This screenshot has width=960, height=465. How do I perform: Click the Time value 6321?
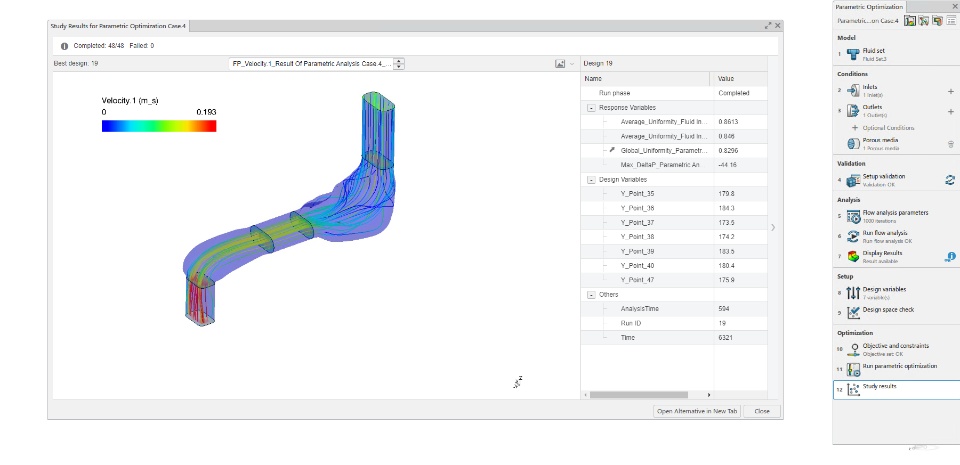[x=726, y=338]
